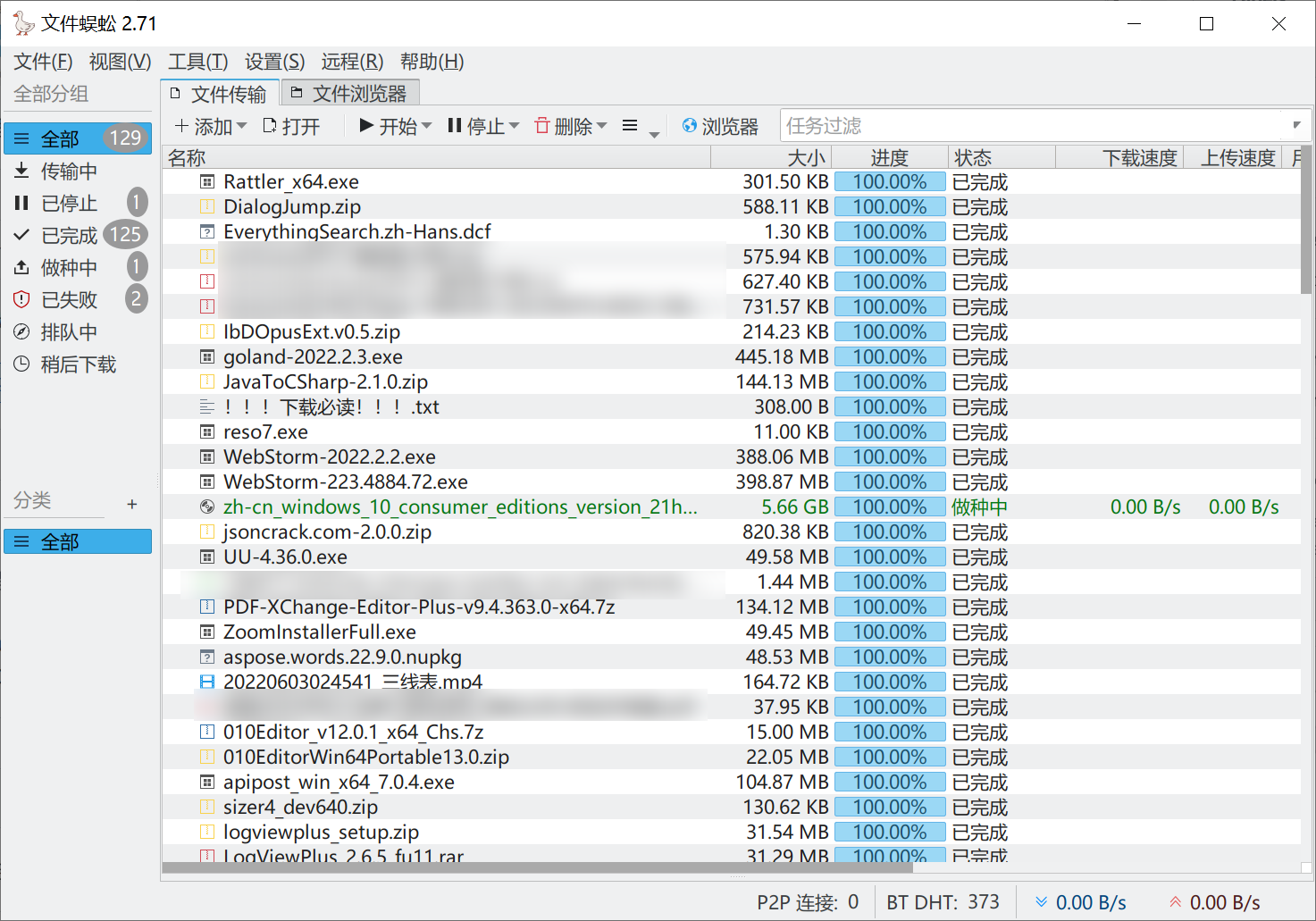Screen dimensions: 1316x921
Task: Sort by the 状态 column header
Action: point(1002,157)
